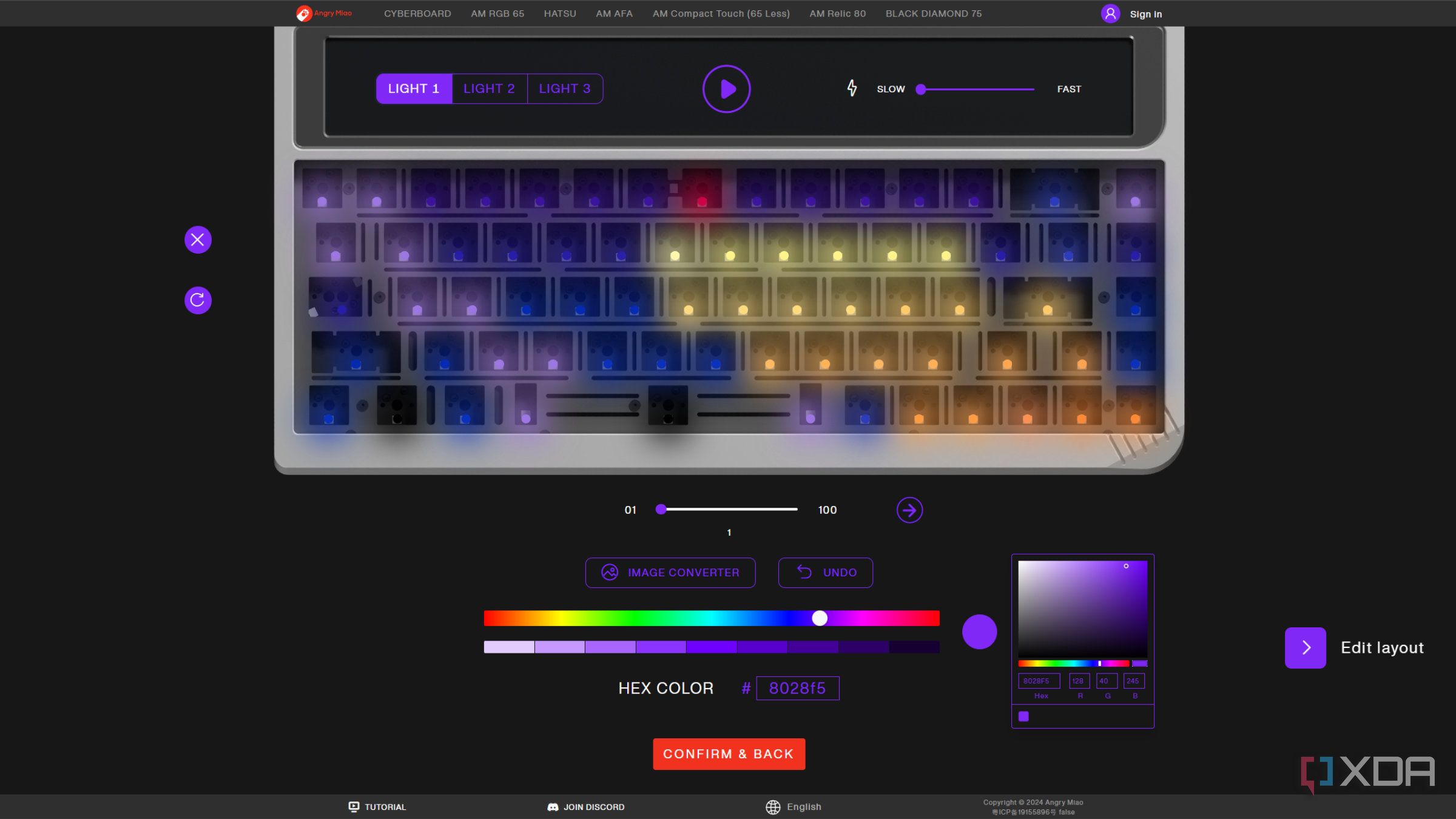The height and width of the screenshot is (819, 1456).
Task: Select LIGHT 1 tab
Action: (414, 89)
